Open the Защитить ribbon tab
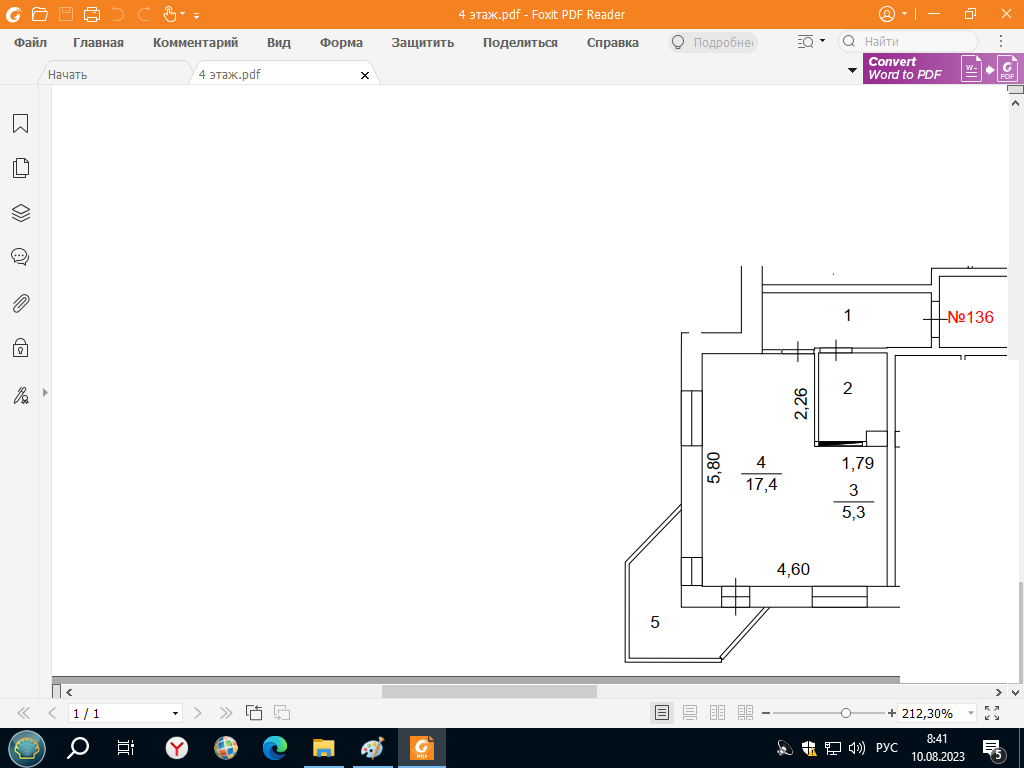 (423, 42)
